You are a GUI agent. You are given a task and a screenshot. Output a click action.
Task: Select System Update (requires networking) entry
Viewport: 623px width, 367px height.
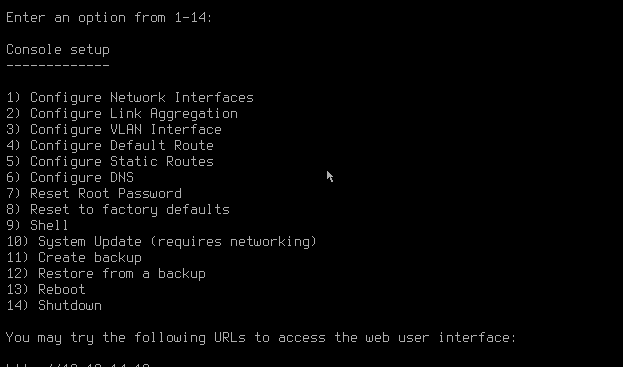(x=161, y=241)
